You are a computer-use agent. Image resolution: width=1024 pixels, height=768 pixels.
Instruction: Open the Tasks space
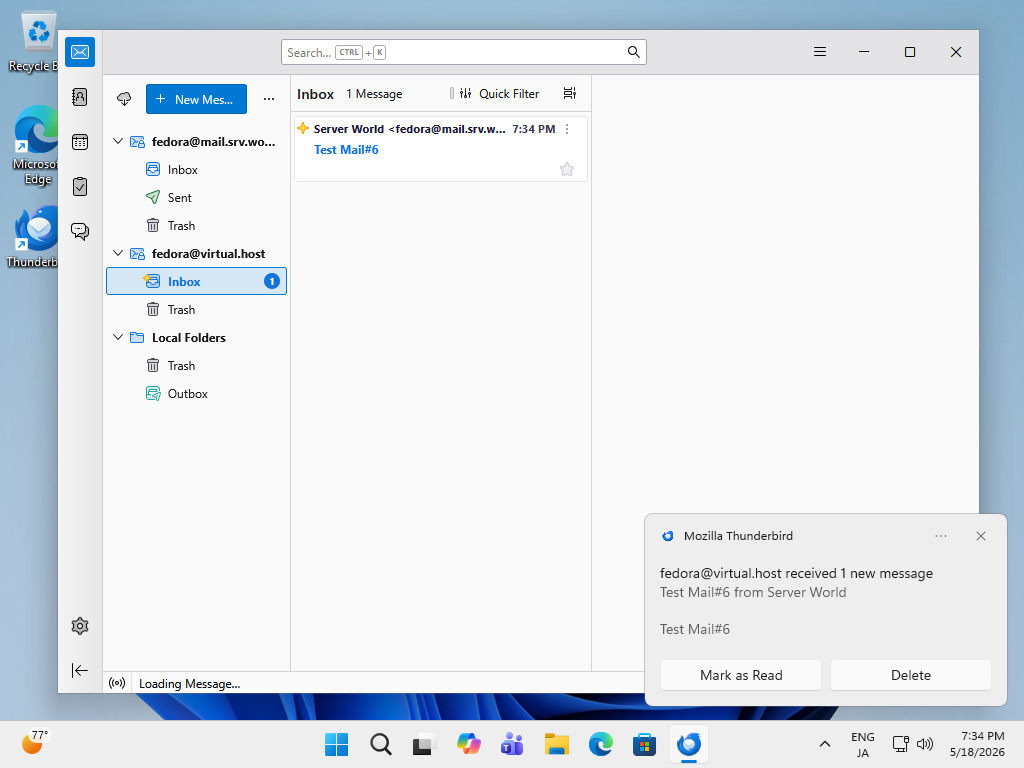(80, 187)
